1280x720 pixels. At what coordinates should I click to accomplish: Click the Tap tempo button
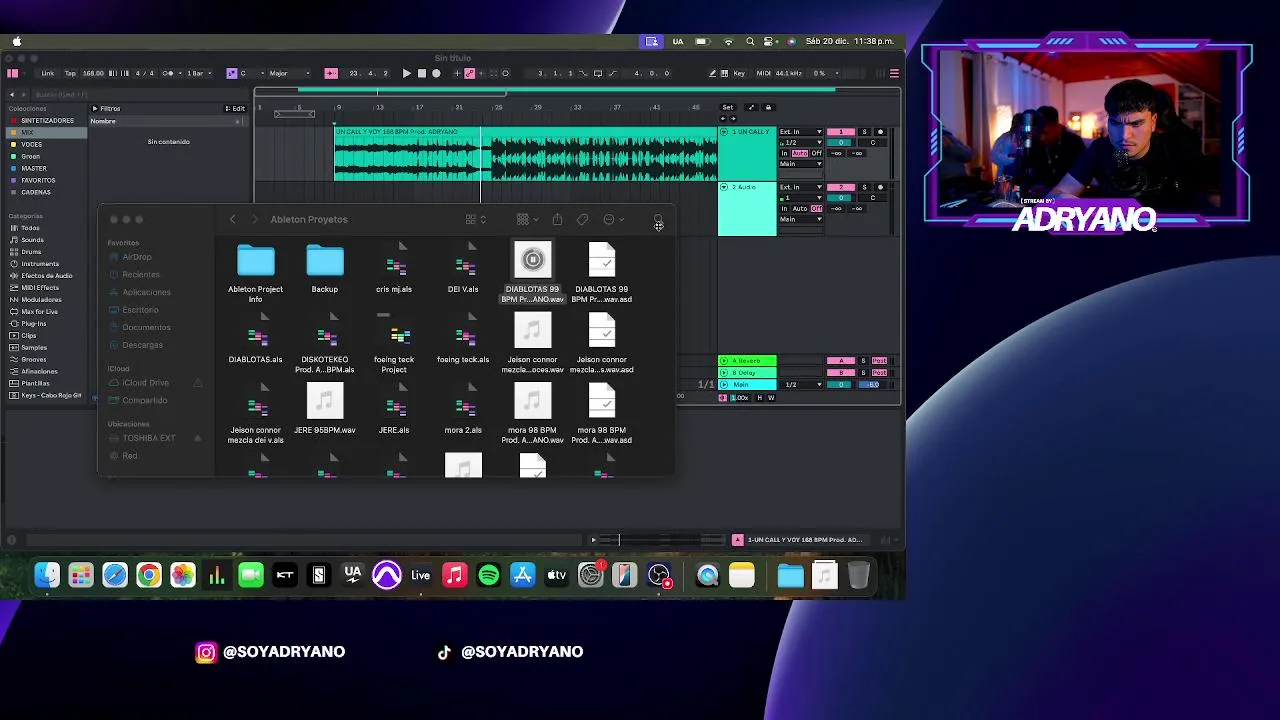(x=70, y=73)
